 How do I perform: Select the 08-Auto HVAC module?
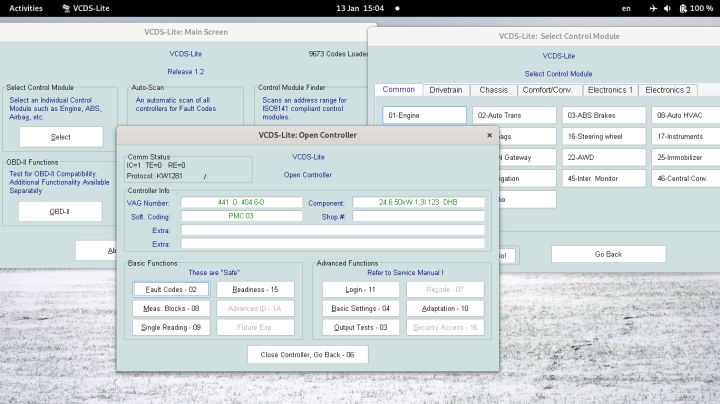tap(686, 115)
